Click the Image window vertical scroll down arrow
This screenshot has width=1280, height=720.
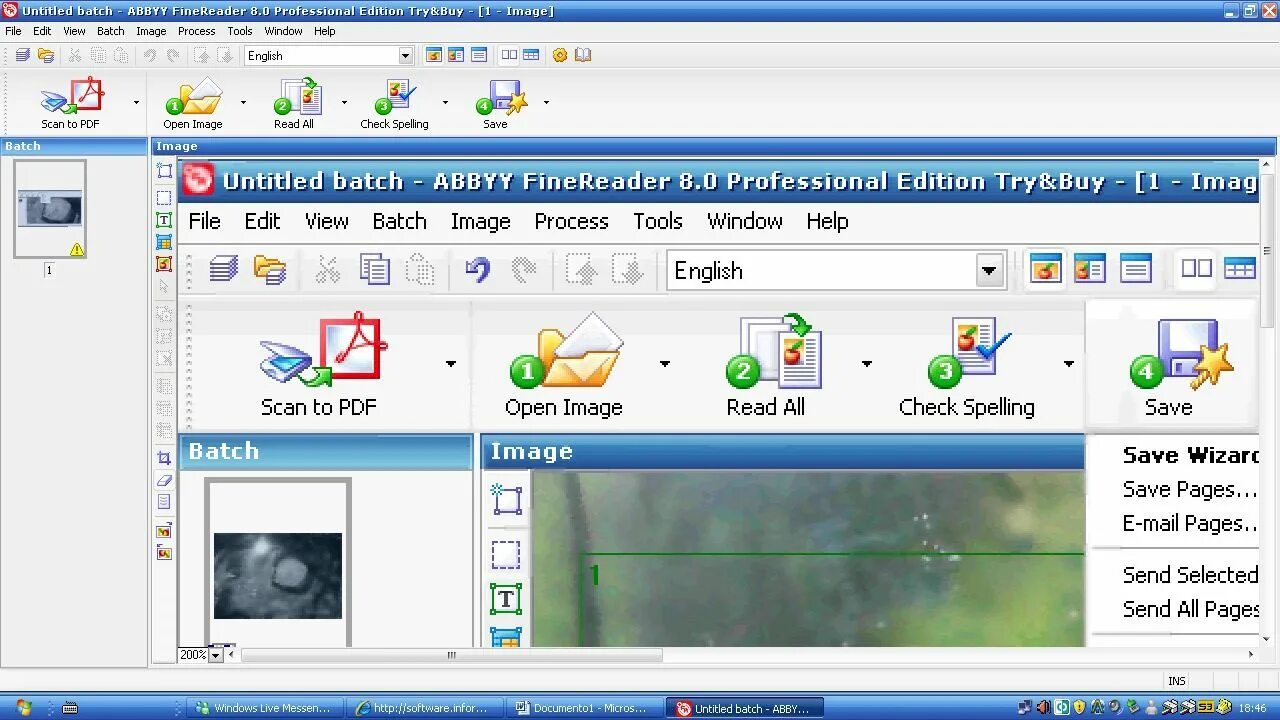1267,639
